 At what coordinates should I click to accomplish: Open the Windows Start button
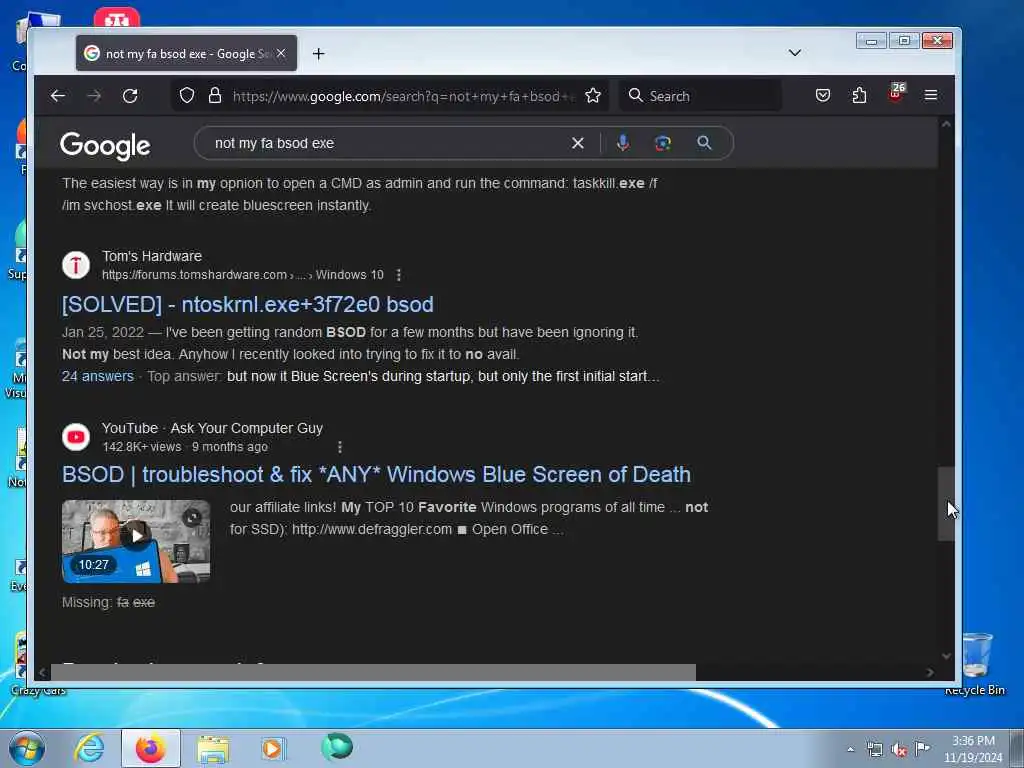[x=27, y=748]
